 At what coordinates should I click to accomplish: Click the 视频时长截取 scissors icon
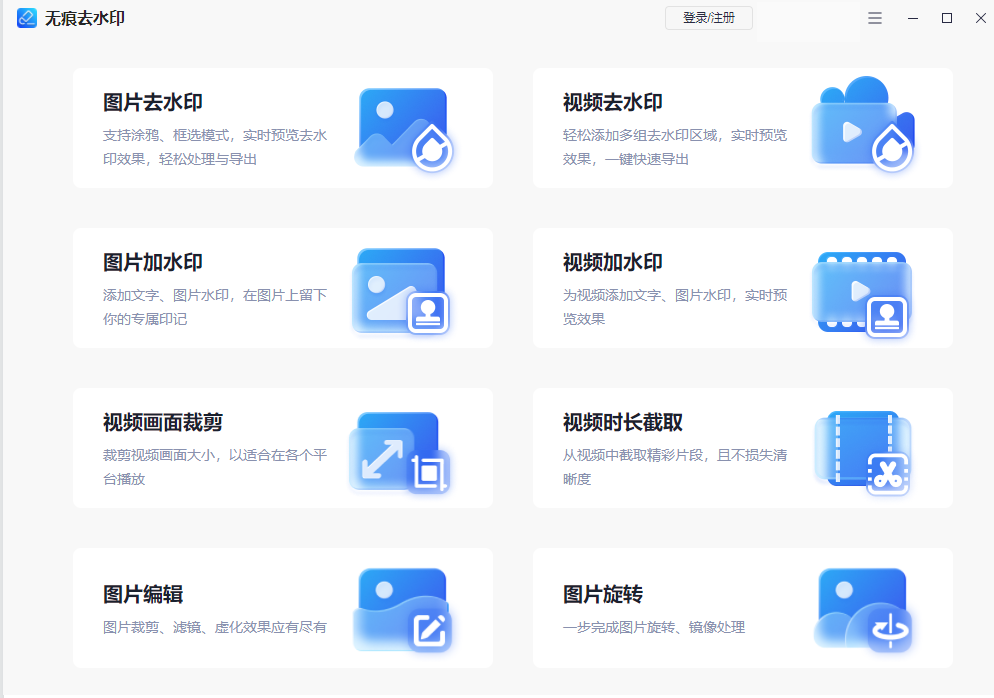point(862,452)
